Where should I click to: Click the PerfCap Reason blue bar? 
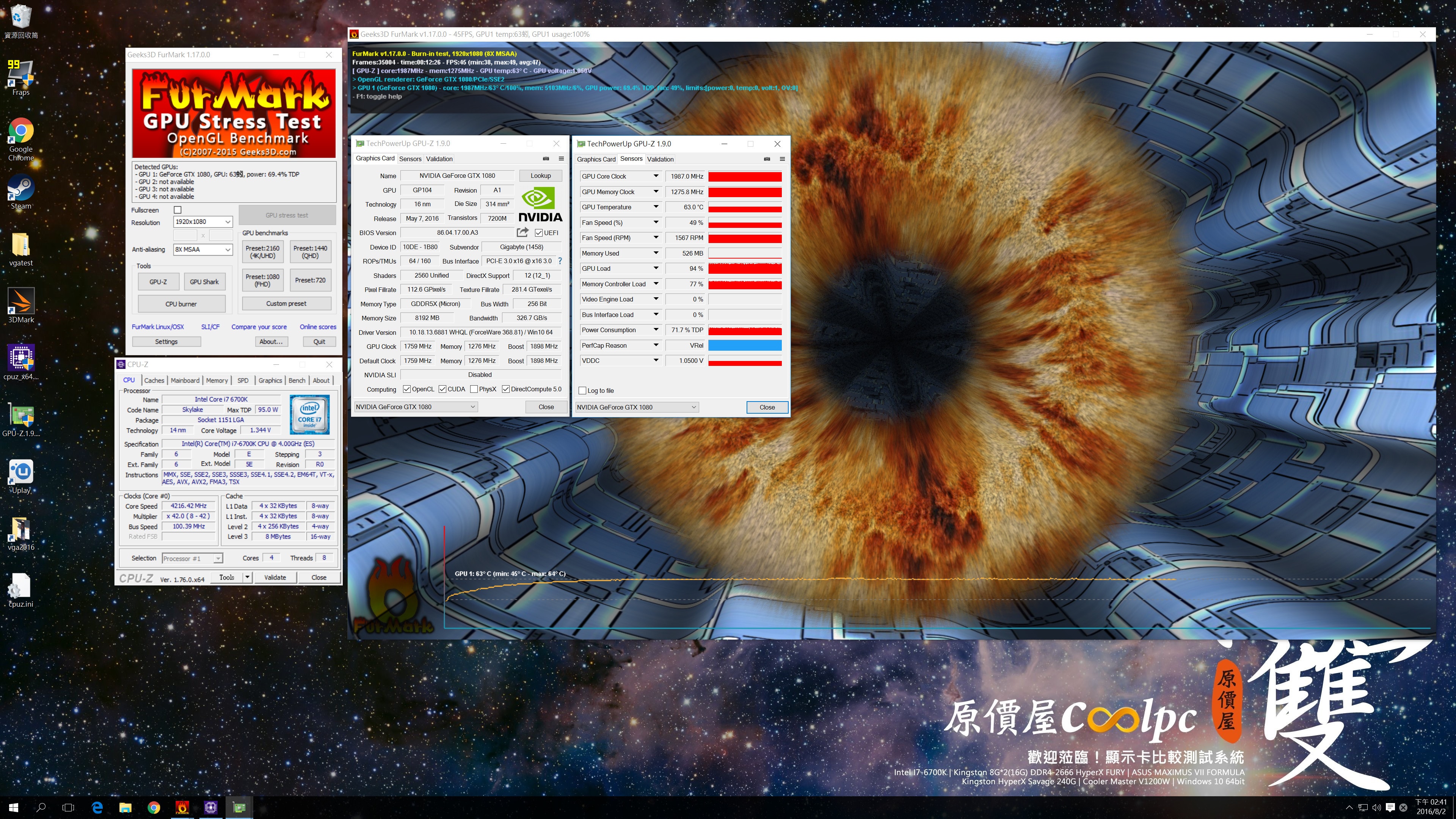[x=745, y=345]
